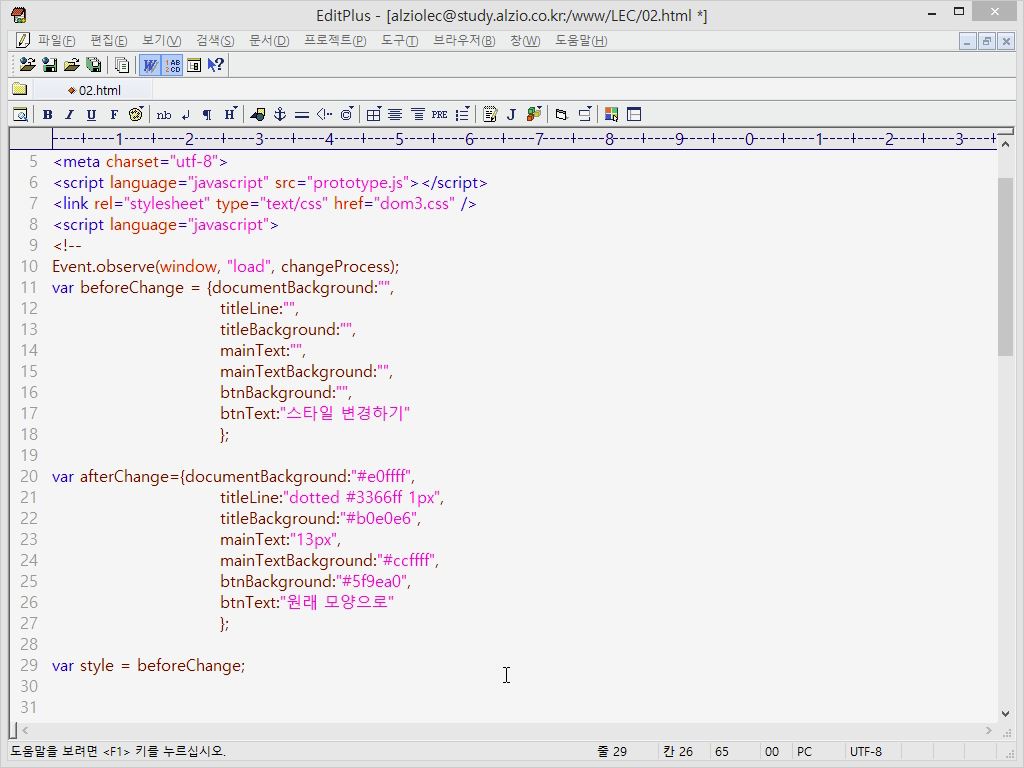This screenshot has height=768, width=1024.
Task: Click the context help arrow-question icon
Action: pos(216,65)
